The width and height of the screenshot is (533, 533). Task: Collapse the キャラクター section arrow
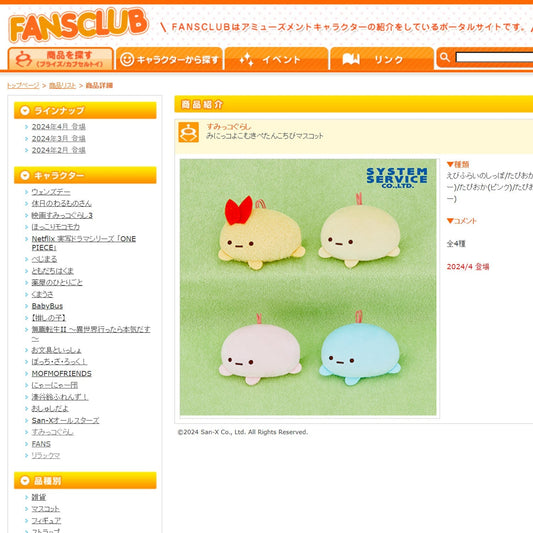24,175
